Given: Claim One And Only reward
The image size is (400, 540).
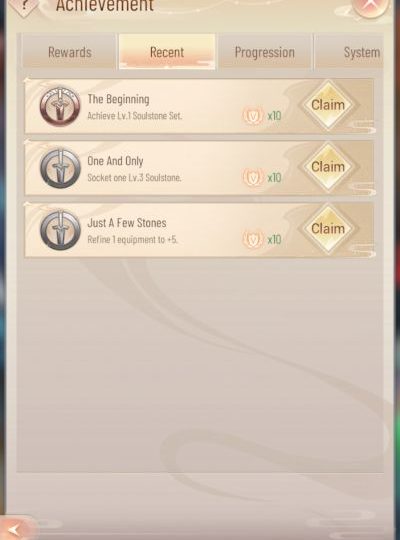Looking at the screenshot, I should pyautogui.click(x=328, y=167).
